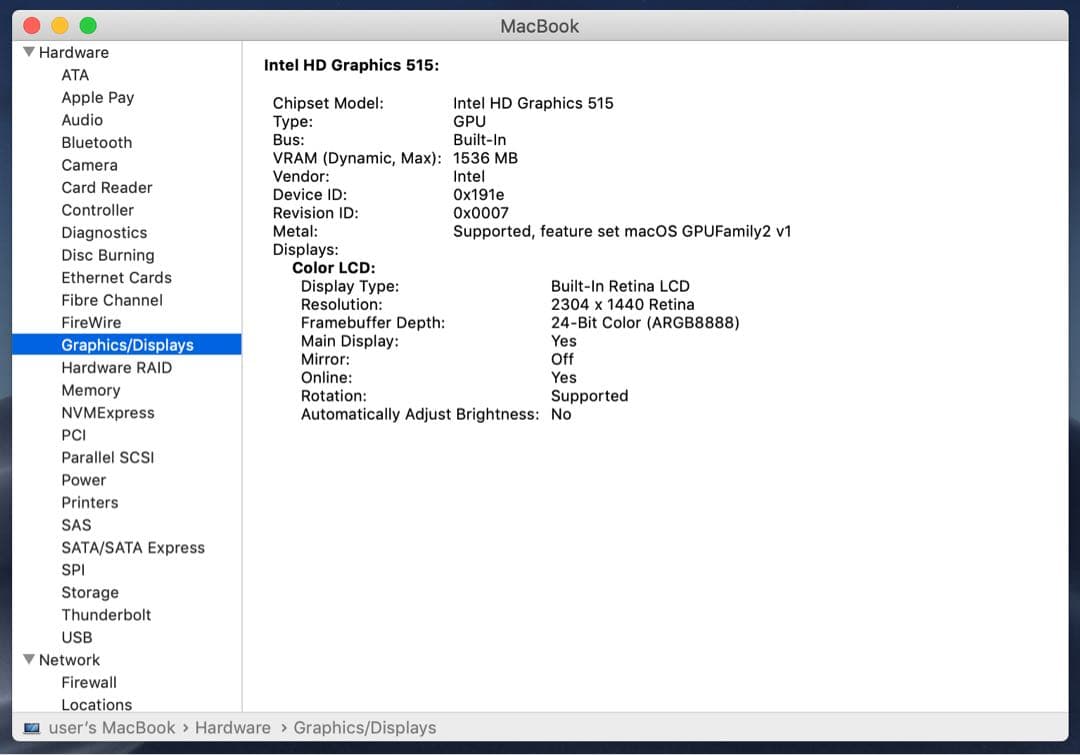The height and width of the screenshot is (755, 1080).
Task: Show the Thunderbolt information
Action: point(106,615)
